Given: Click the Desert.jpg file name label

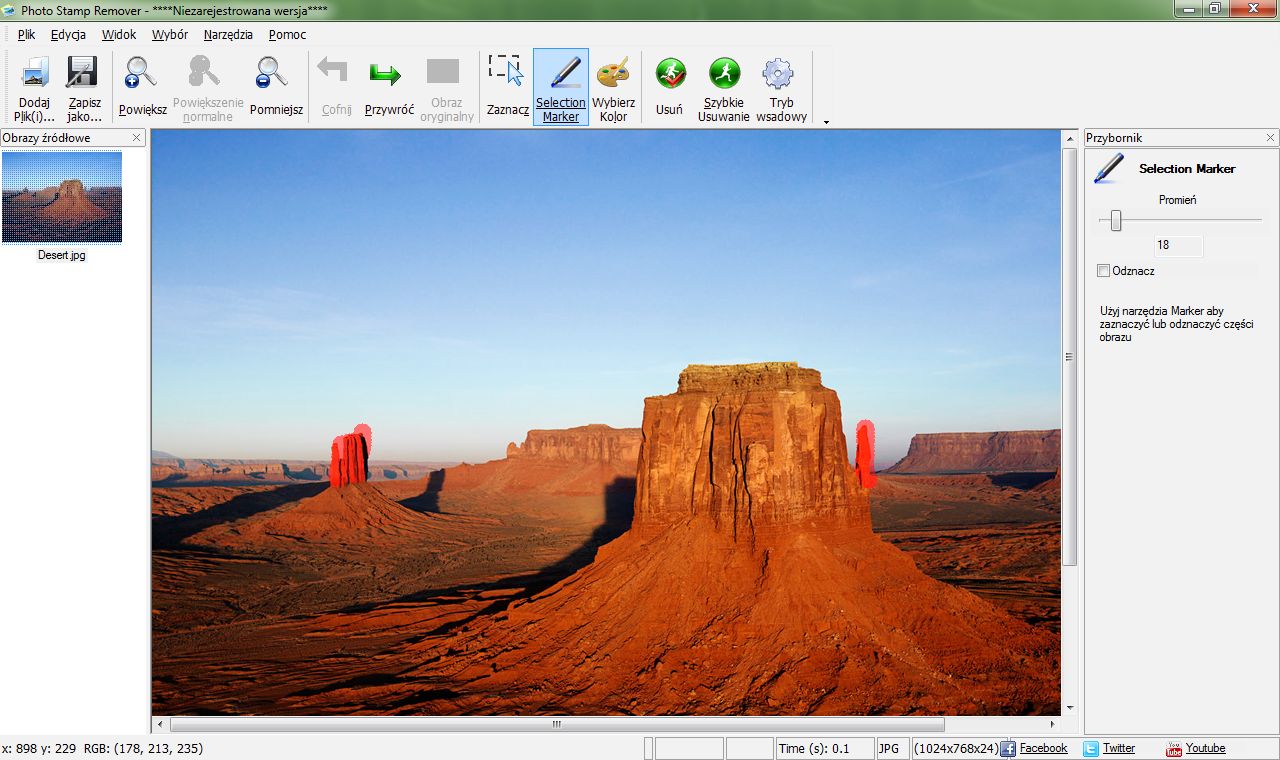Looking at the screenshot, I should click(62, 255).
